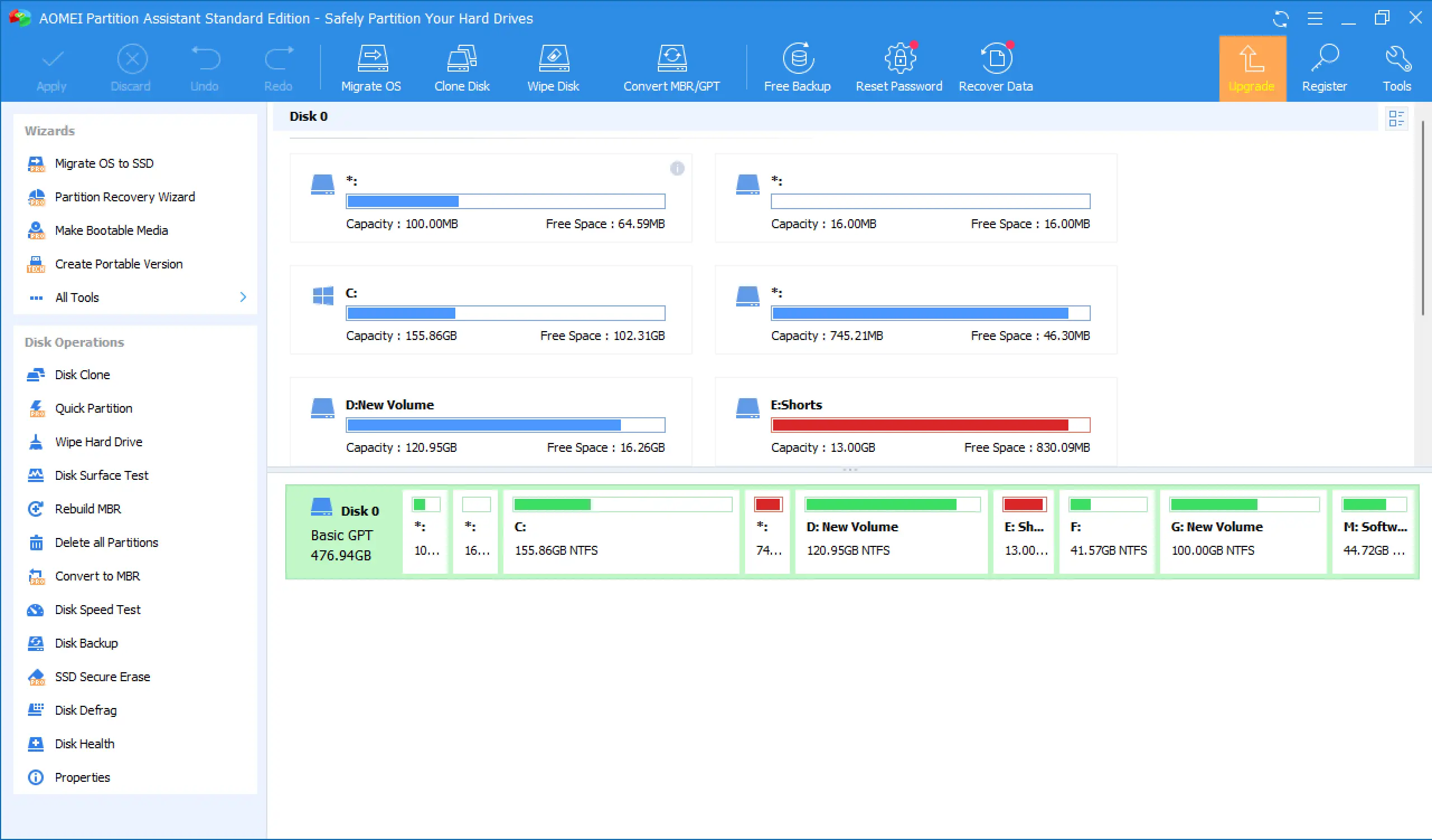Expand the All Tools chevron

(x=243, y=297)
